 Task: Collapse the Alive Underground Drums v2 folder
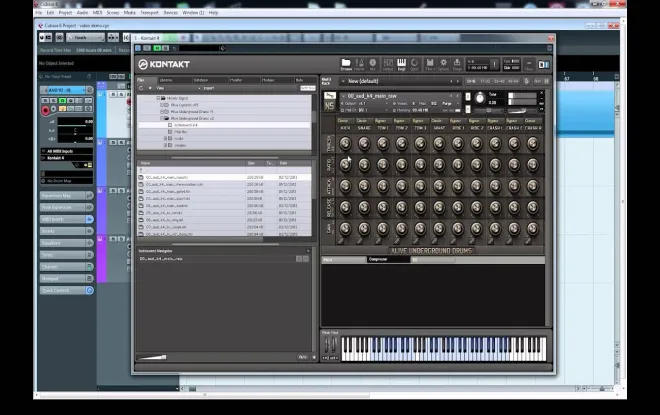162,119
